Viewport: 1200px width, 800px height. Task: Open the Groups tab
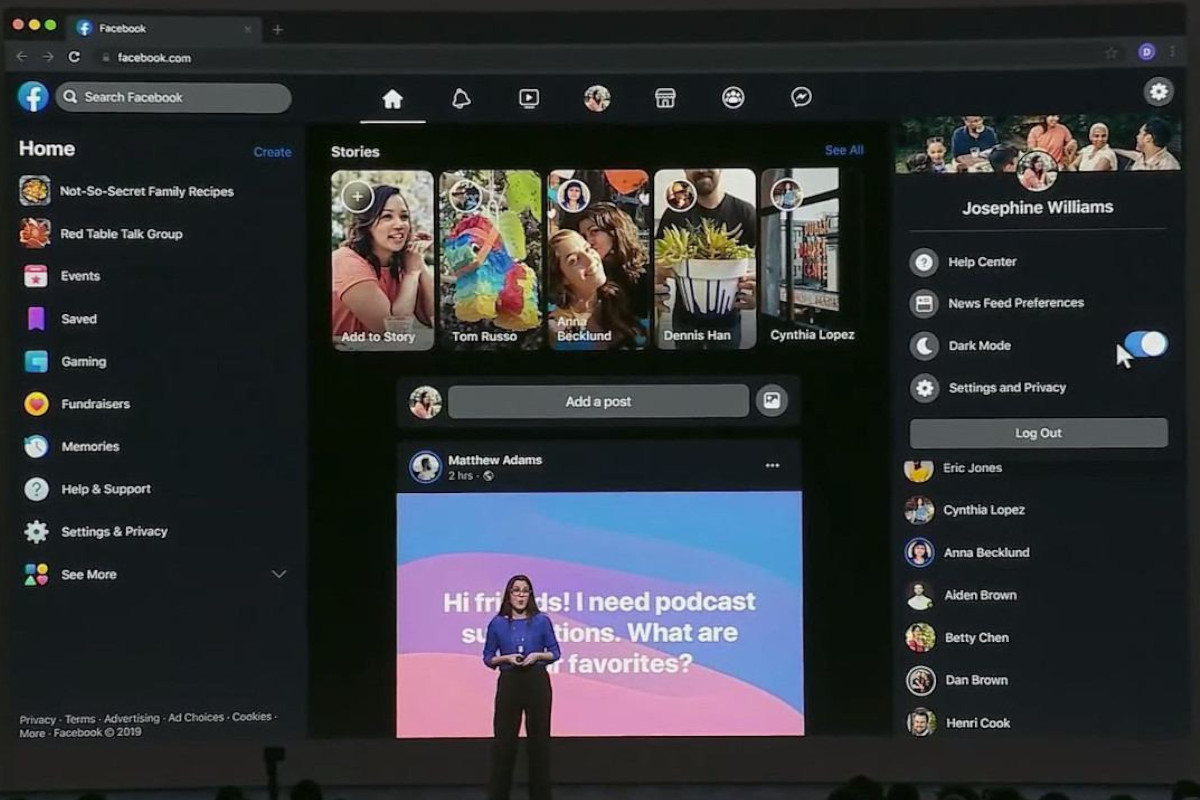733,98
